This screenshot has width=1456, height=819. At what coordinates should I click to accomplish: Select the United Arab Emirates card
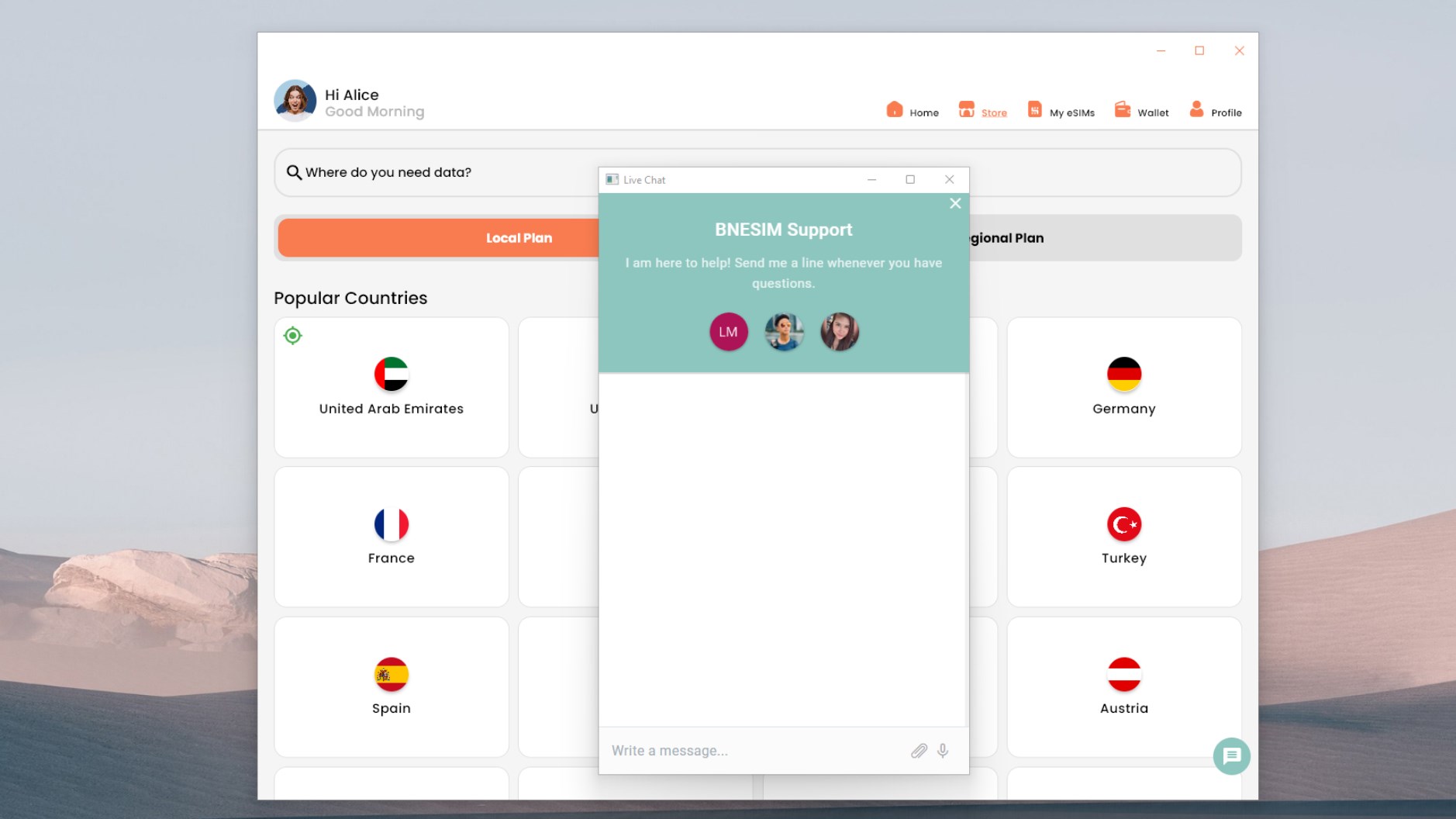[392, 387]
